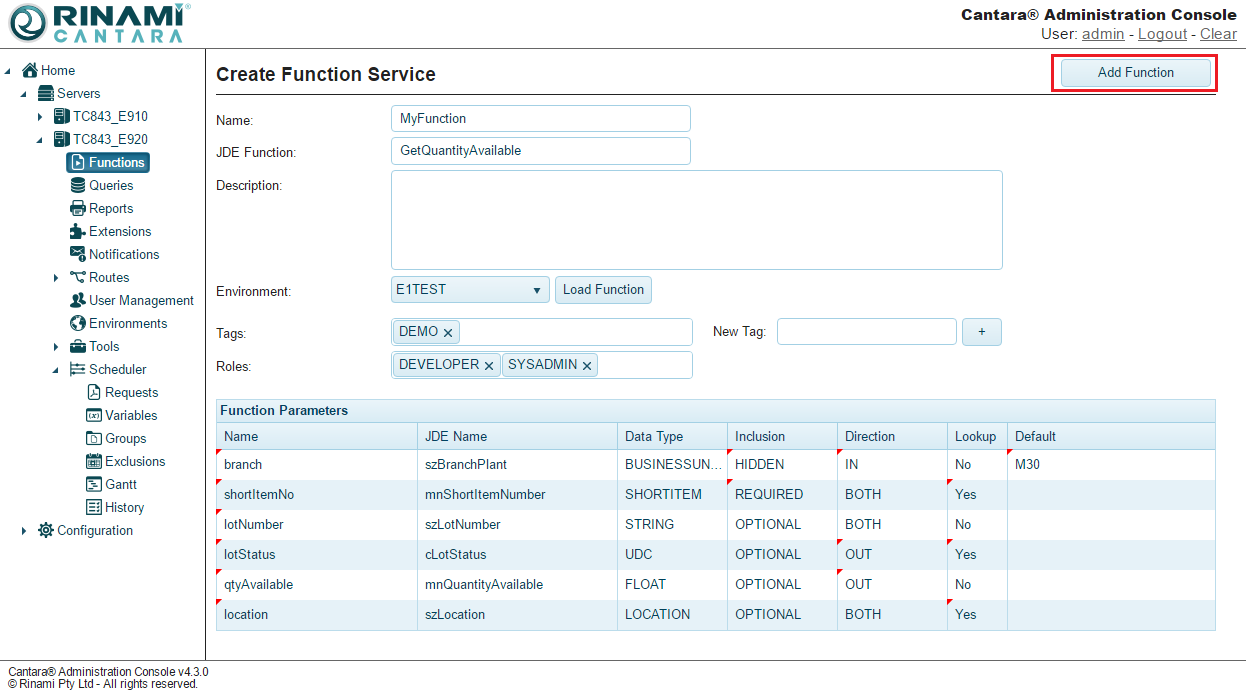Collapse the Scheduler tree node

(x=56, y=370)
